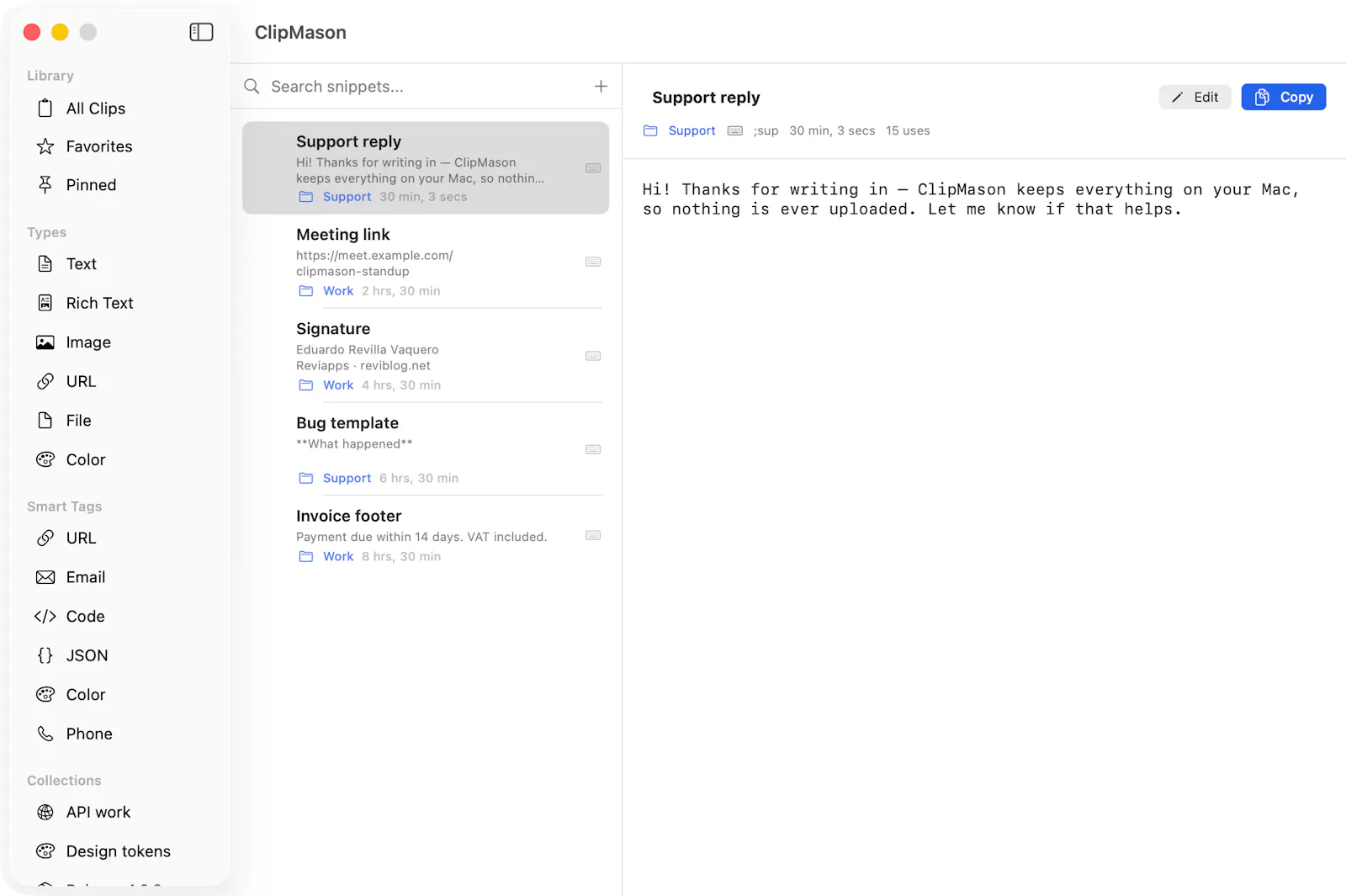Filter by Email smart tag label

coord(86,577)
